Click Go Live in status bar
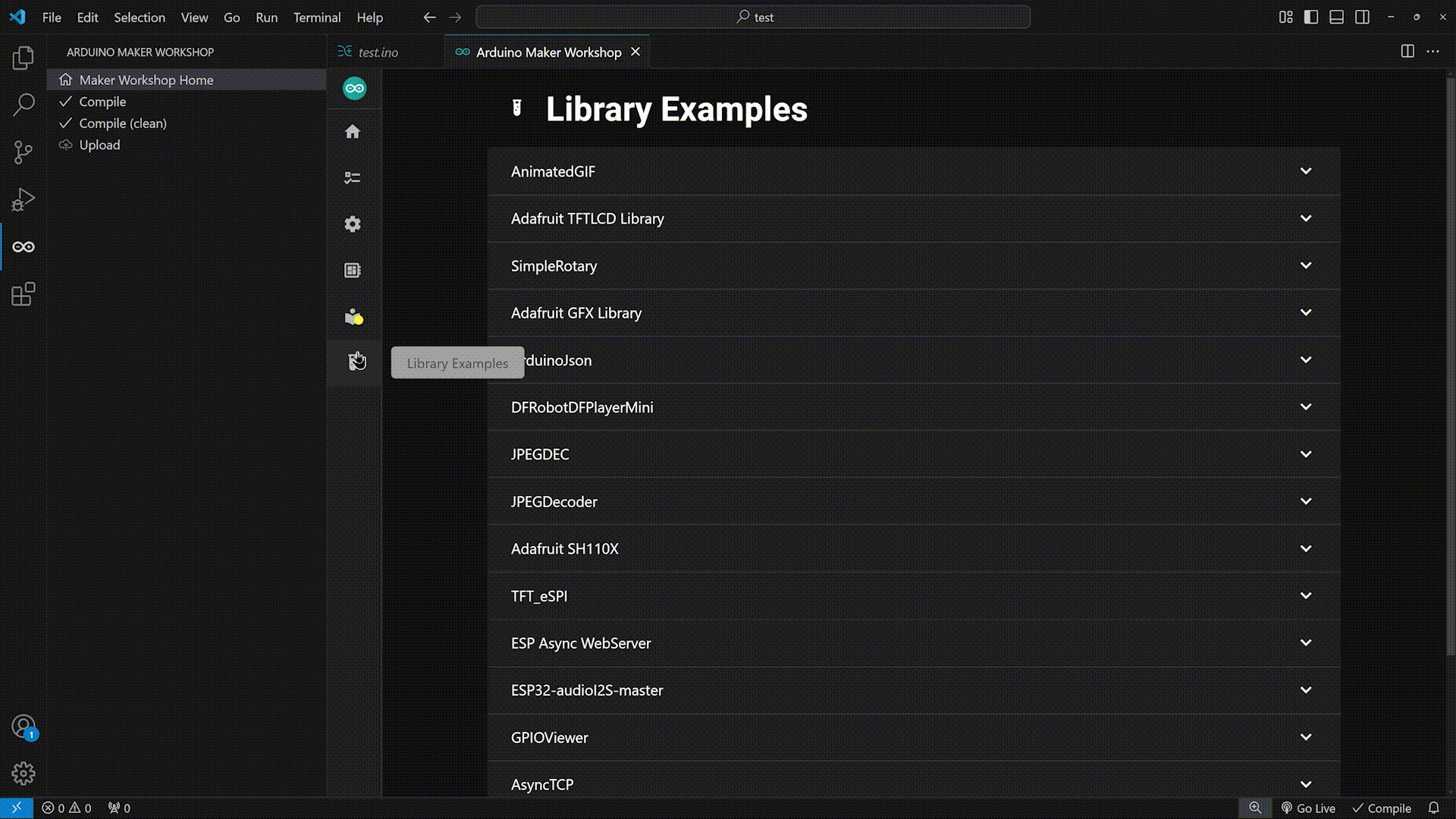Viewport: 1456px width, 819px height. pos(1308,808)
